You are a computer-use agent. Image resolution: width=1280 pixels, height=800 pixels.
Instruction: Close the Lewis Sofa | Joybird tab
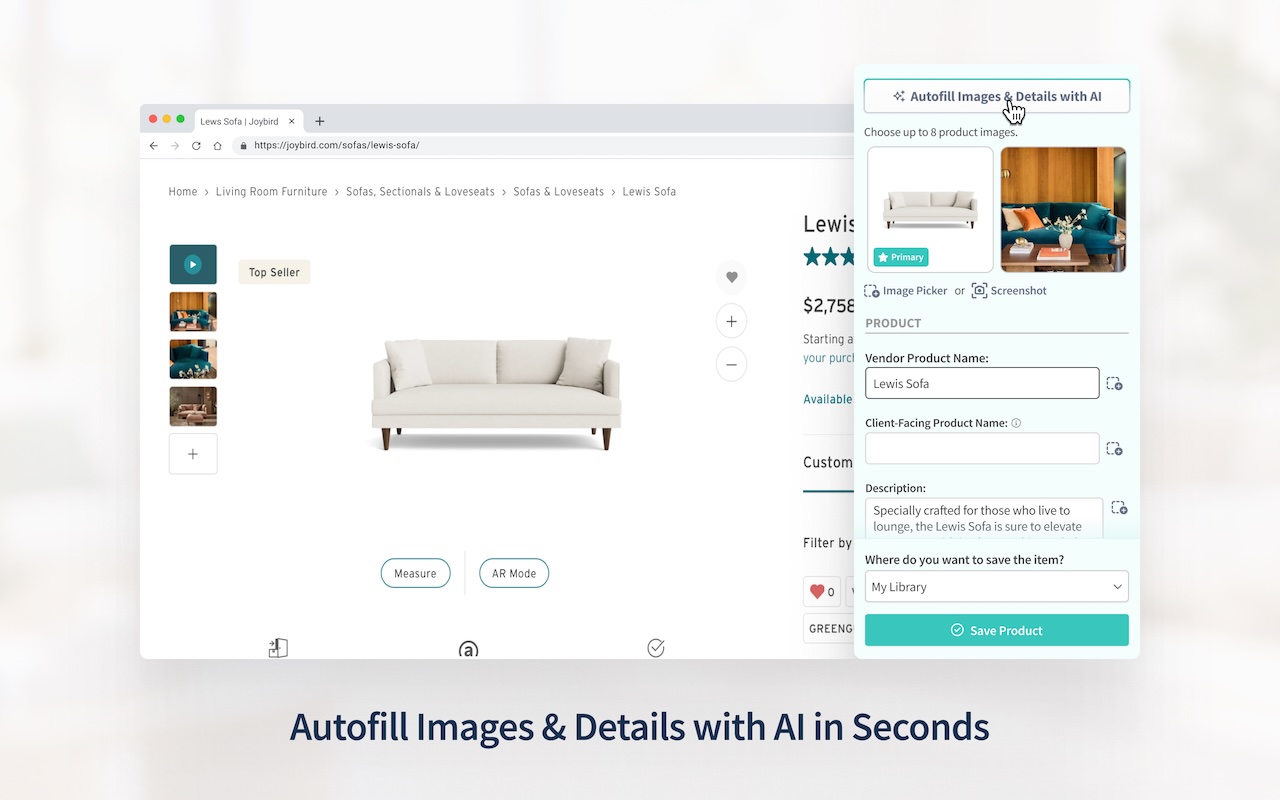point(291,121)
